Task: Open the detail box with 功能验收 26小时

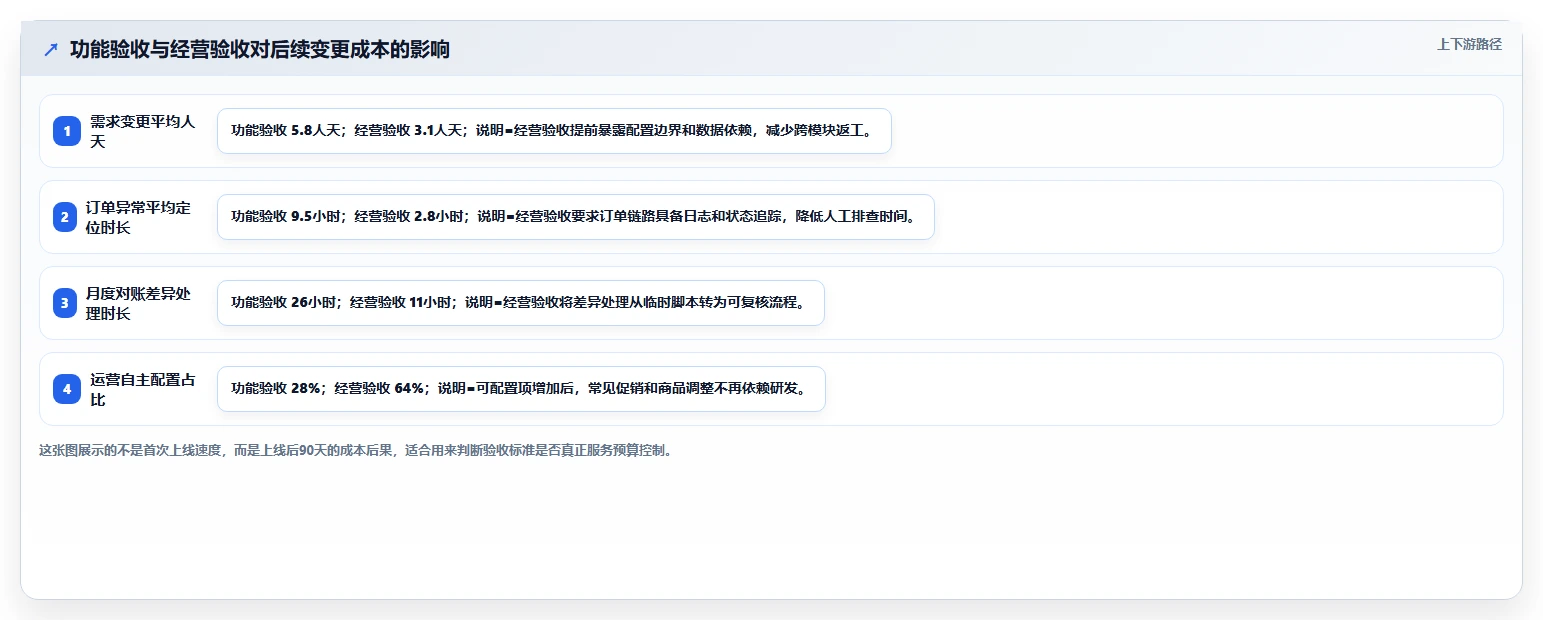Action: (521, 303)
